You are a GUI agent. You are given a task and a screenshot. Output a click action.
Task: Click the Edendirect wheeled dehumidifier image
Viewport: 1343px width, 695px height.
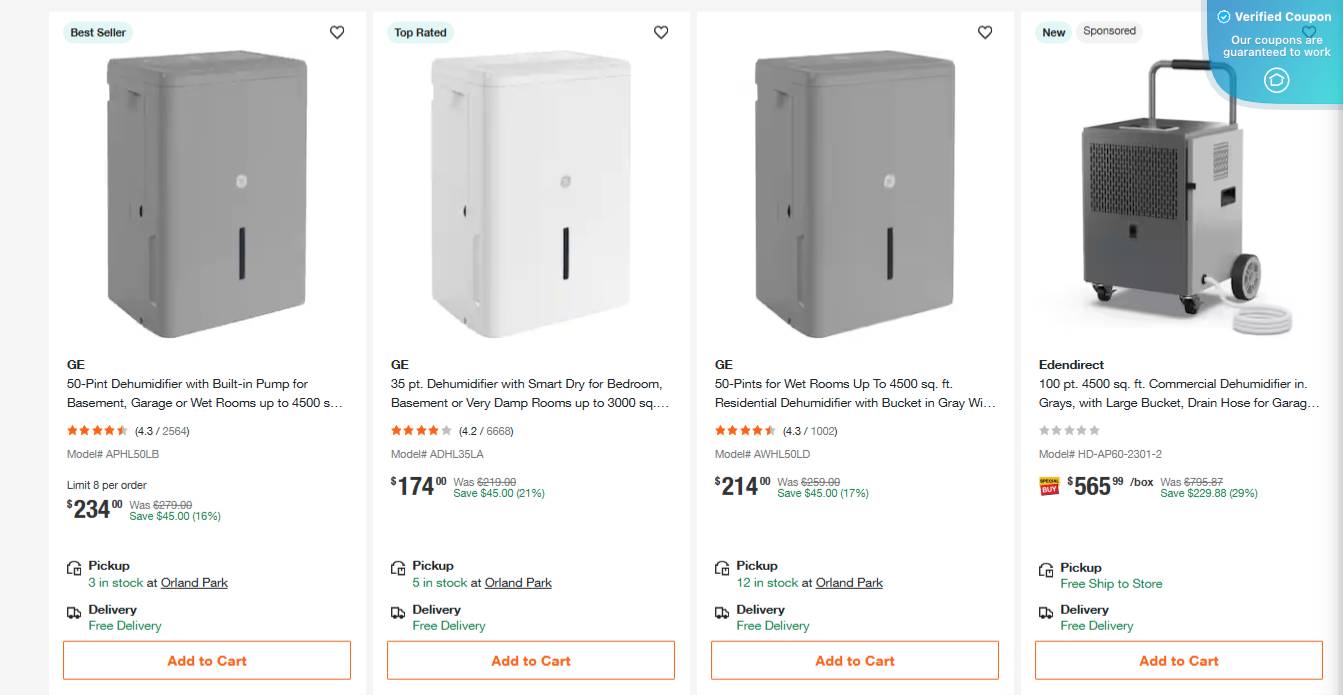(1170, 200)
